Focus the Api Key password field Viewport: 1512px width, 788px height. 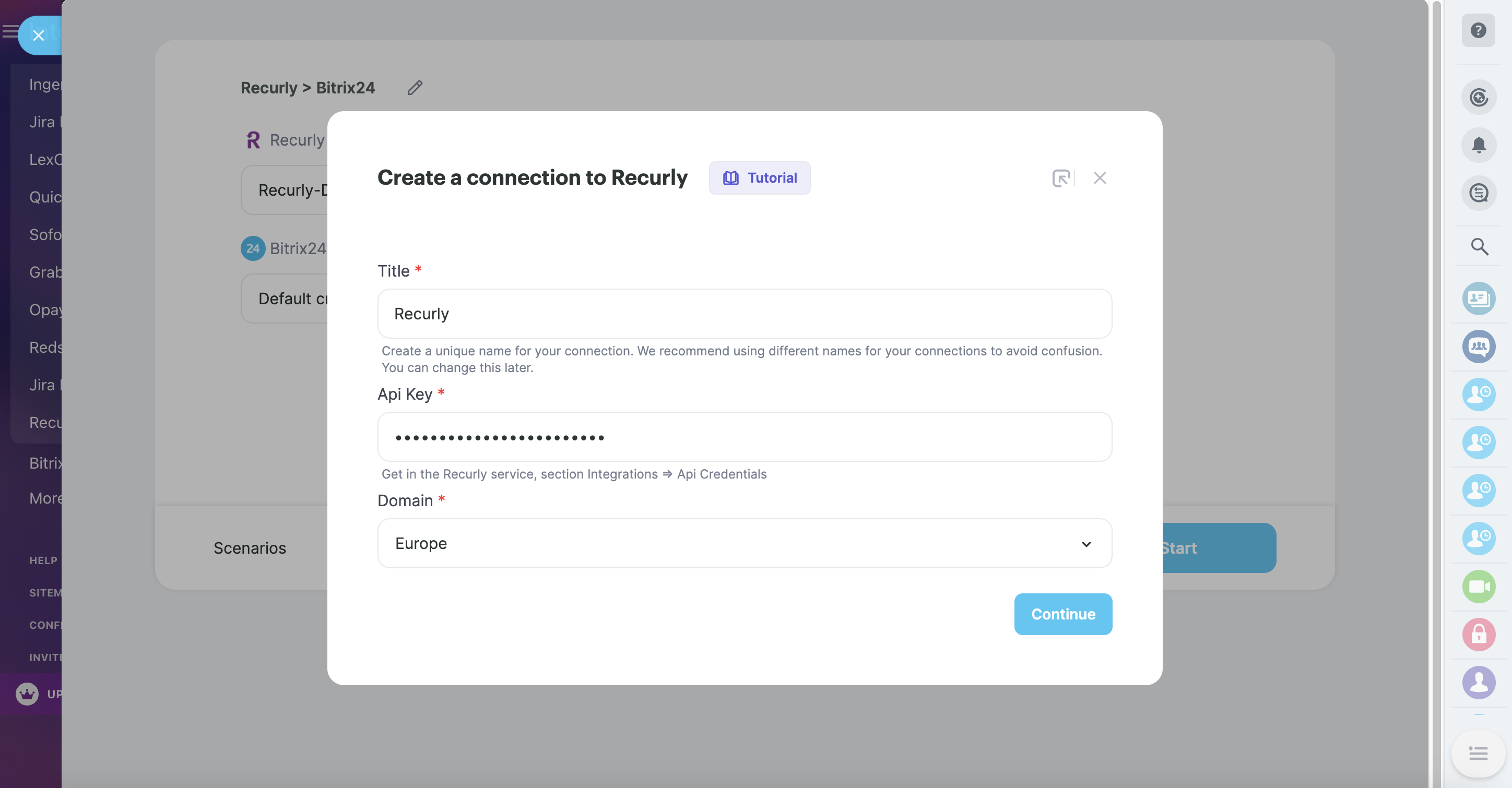(745, 437)
